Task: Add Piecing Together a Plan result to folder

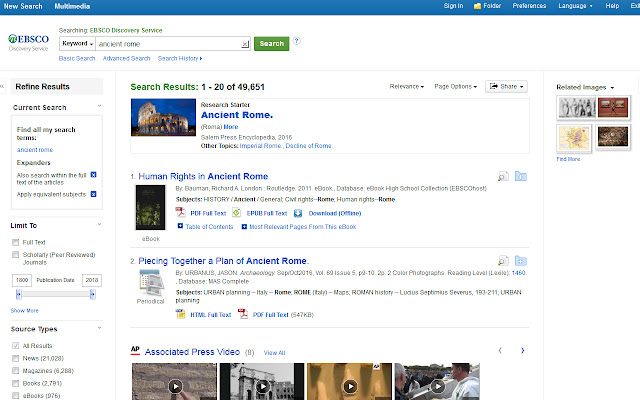Action: tap(521, 261)
